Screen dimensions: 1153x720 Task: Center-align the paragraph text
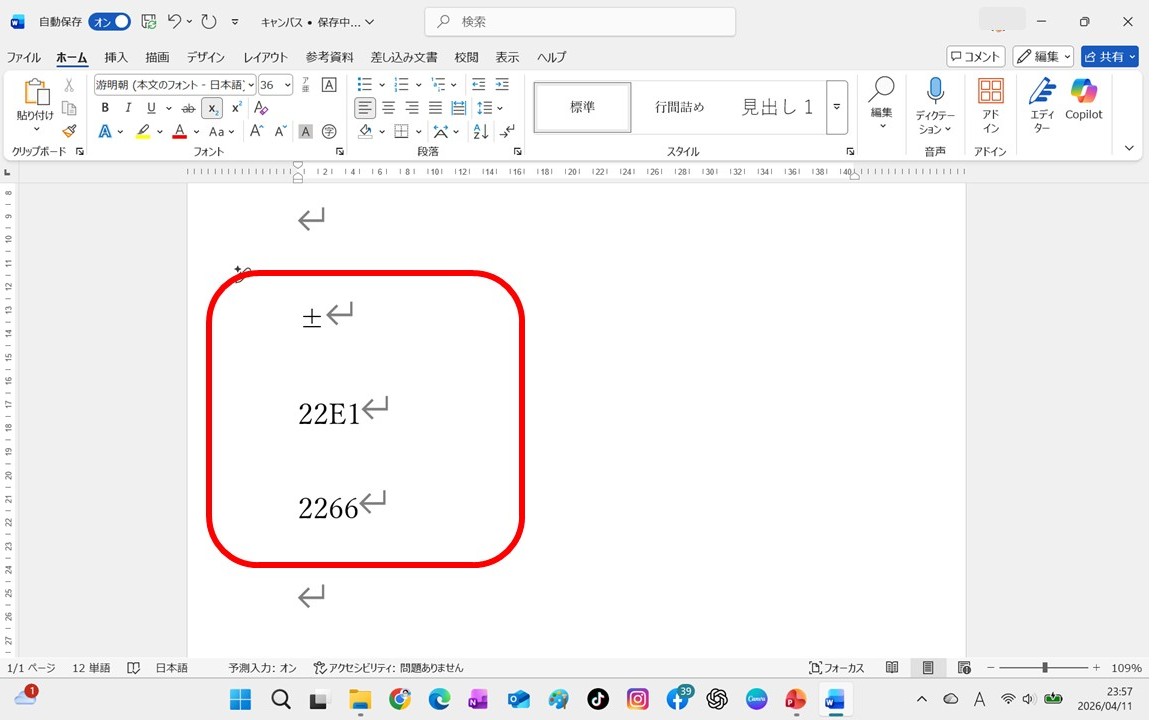[x=389, y=108]
